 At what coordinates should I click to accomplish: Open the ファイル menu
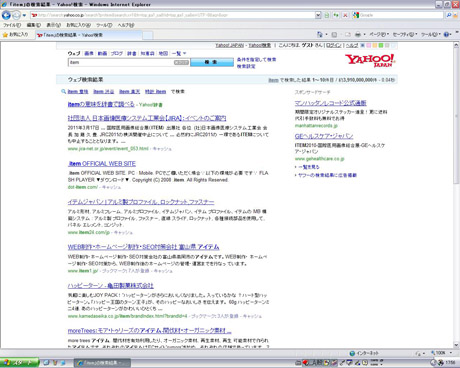(12, 25)
